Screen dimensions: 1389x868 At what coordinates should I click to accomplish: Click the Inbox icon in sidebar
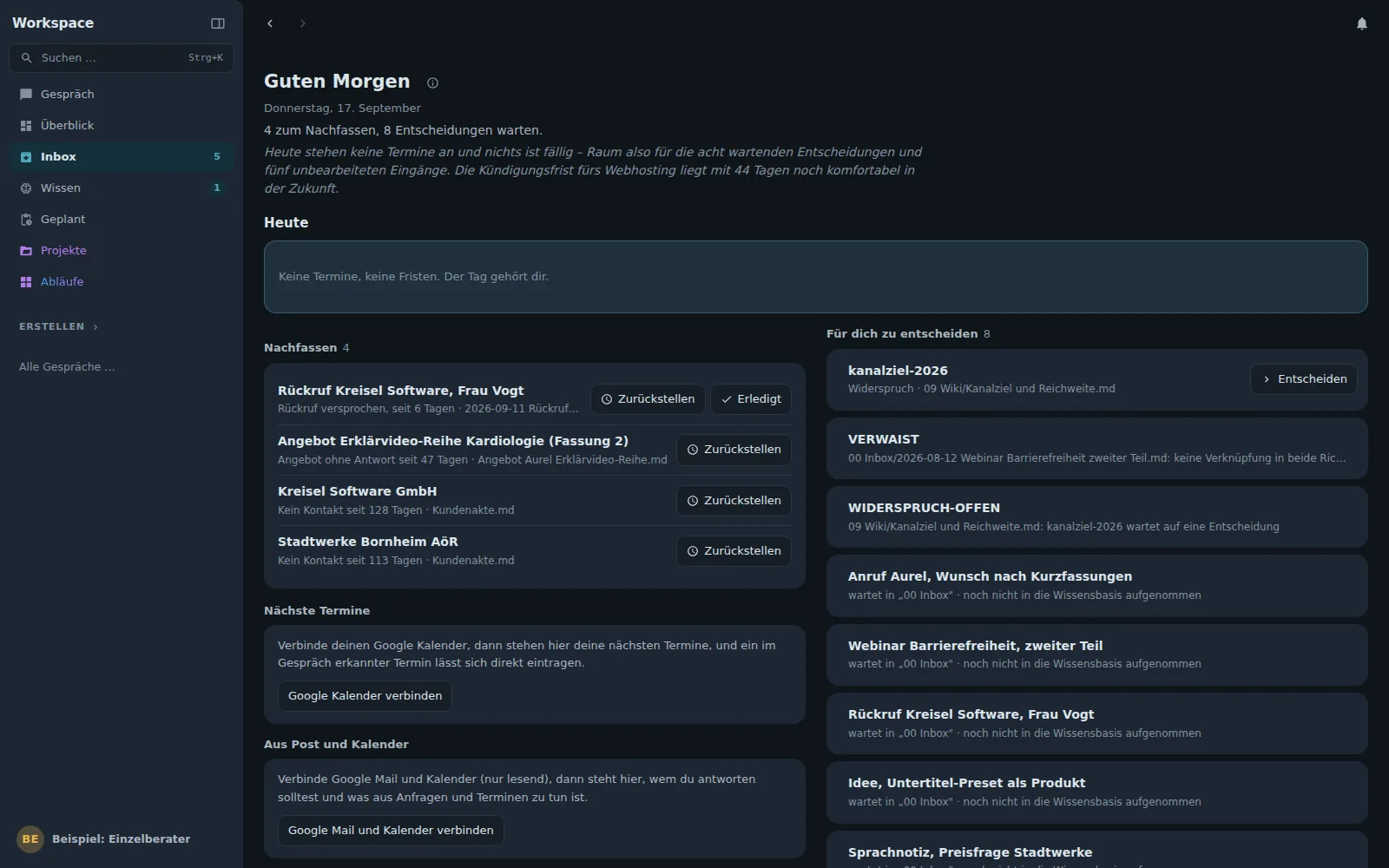pyautogui.click(x=26, y=156)
